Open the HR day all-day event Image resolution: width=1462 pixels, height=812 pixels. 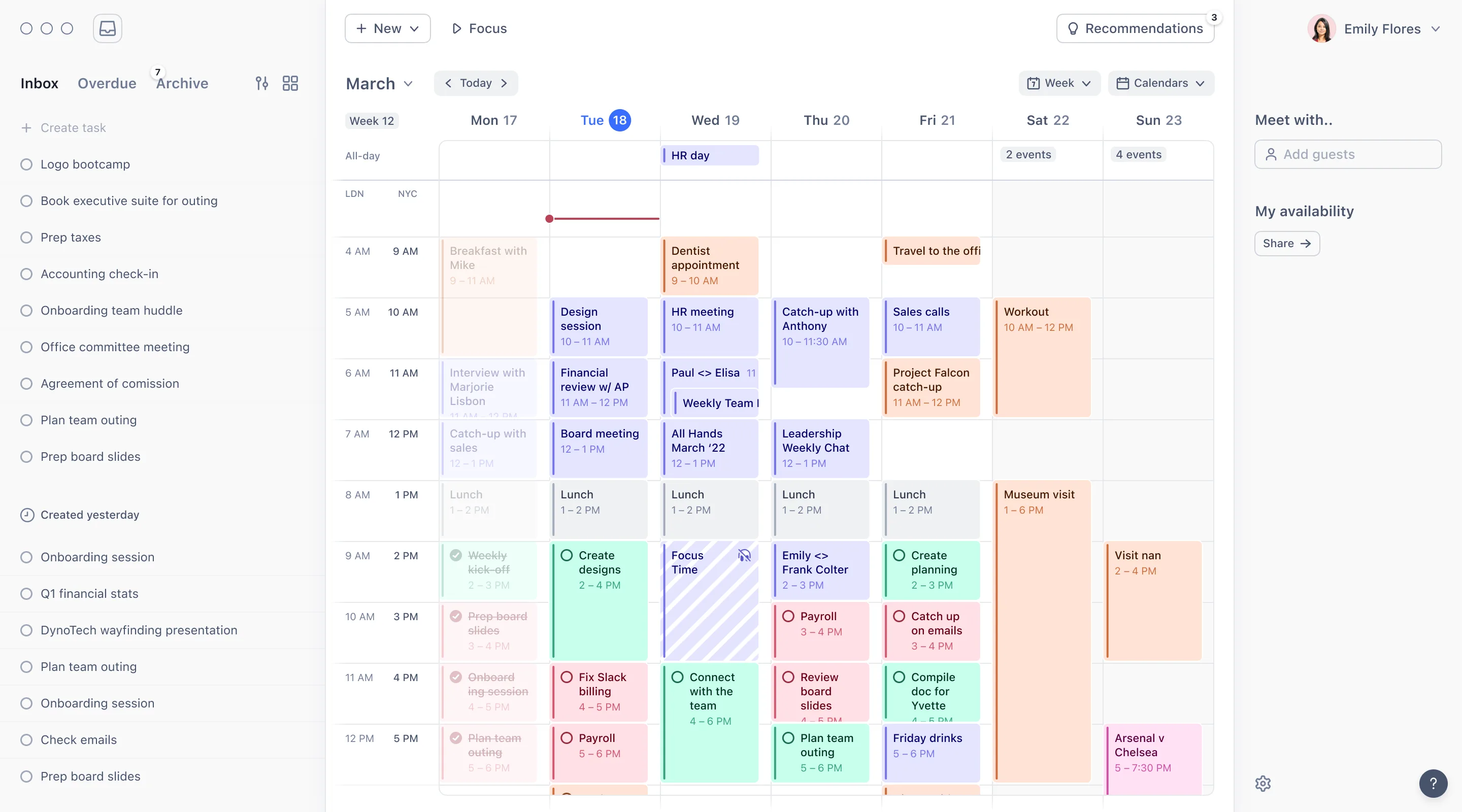[x=710, y=155]
